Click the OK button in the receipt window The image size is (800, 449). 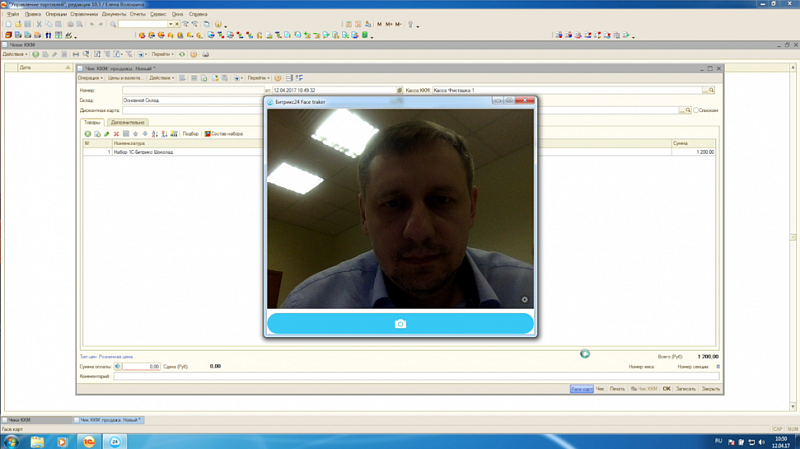coord(666,389)
